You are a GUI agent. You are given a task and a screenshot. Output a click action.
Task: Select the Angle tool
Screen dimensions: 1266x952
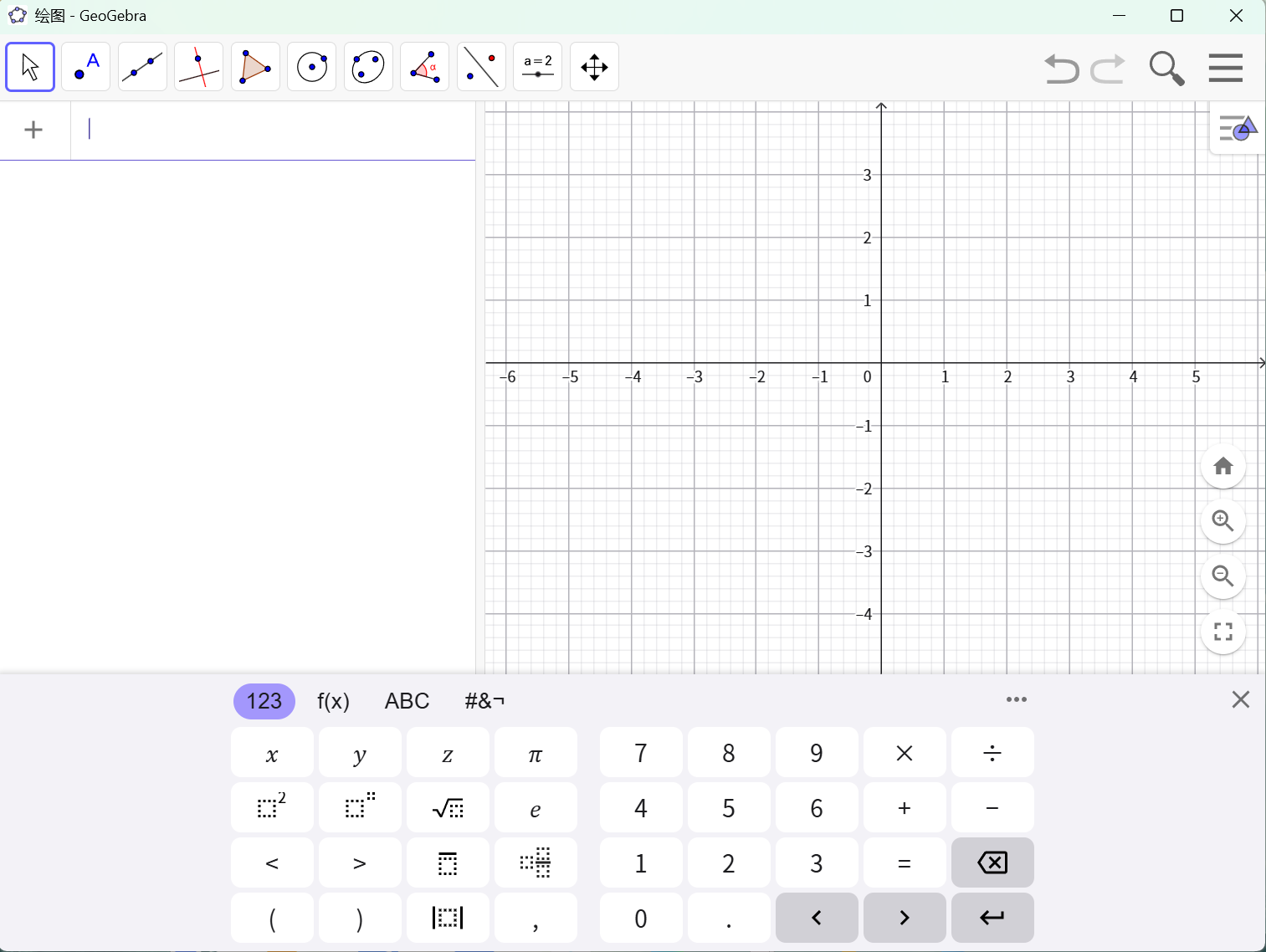point(425,66)
